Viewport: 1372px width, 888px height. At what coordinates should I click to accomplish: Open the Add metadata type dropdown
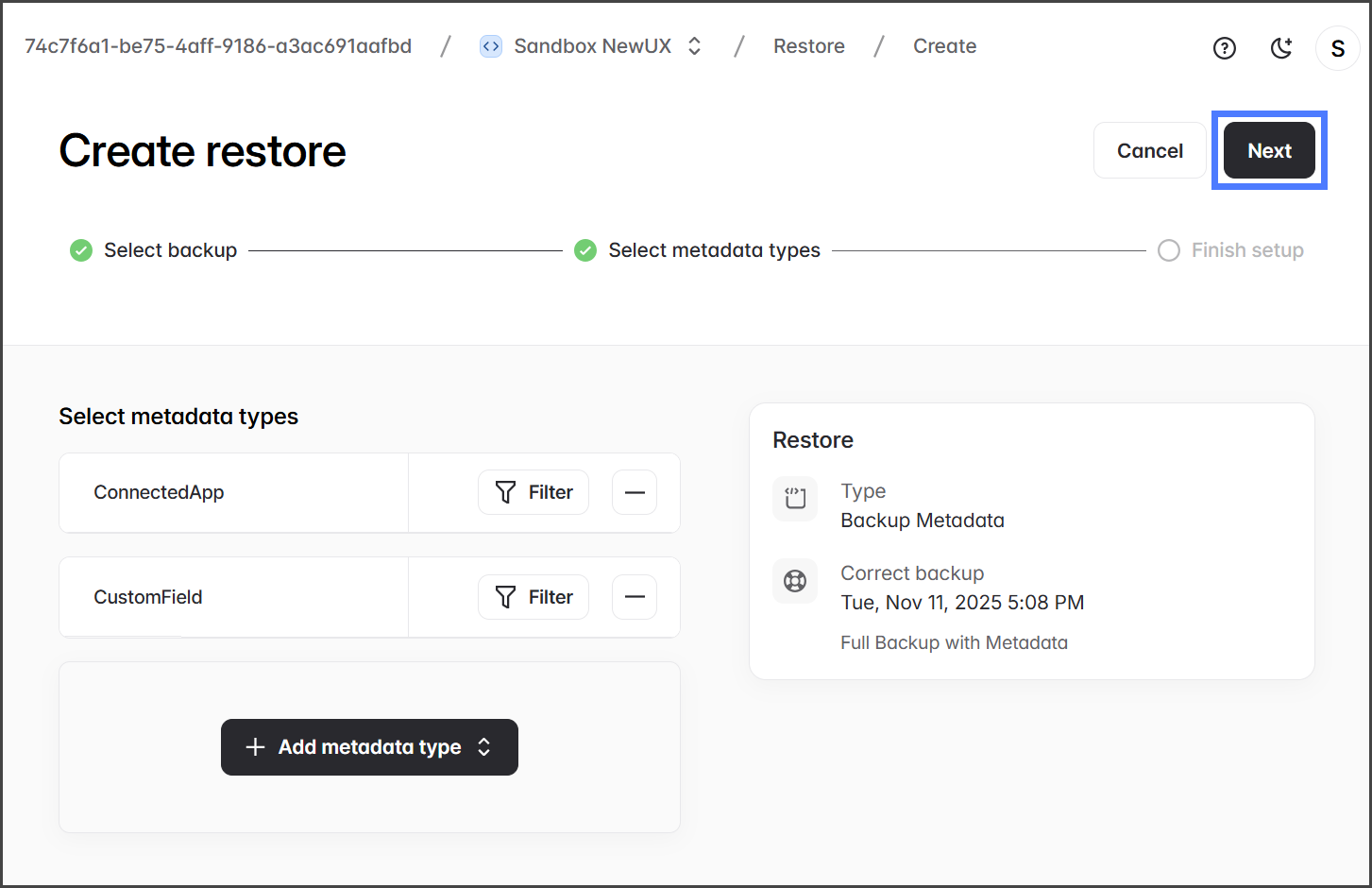click(x=369, y=747)
